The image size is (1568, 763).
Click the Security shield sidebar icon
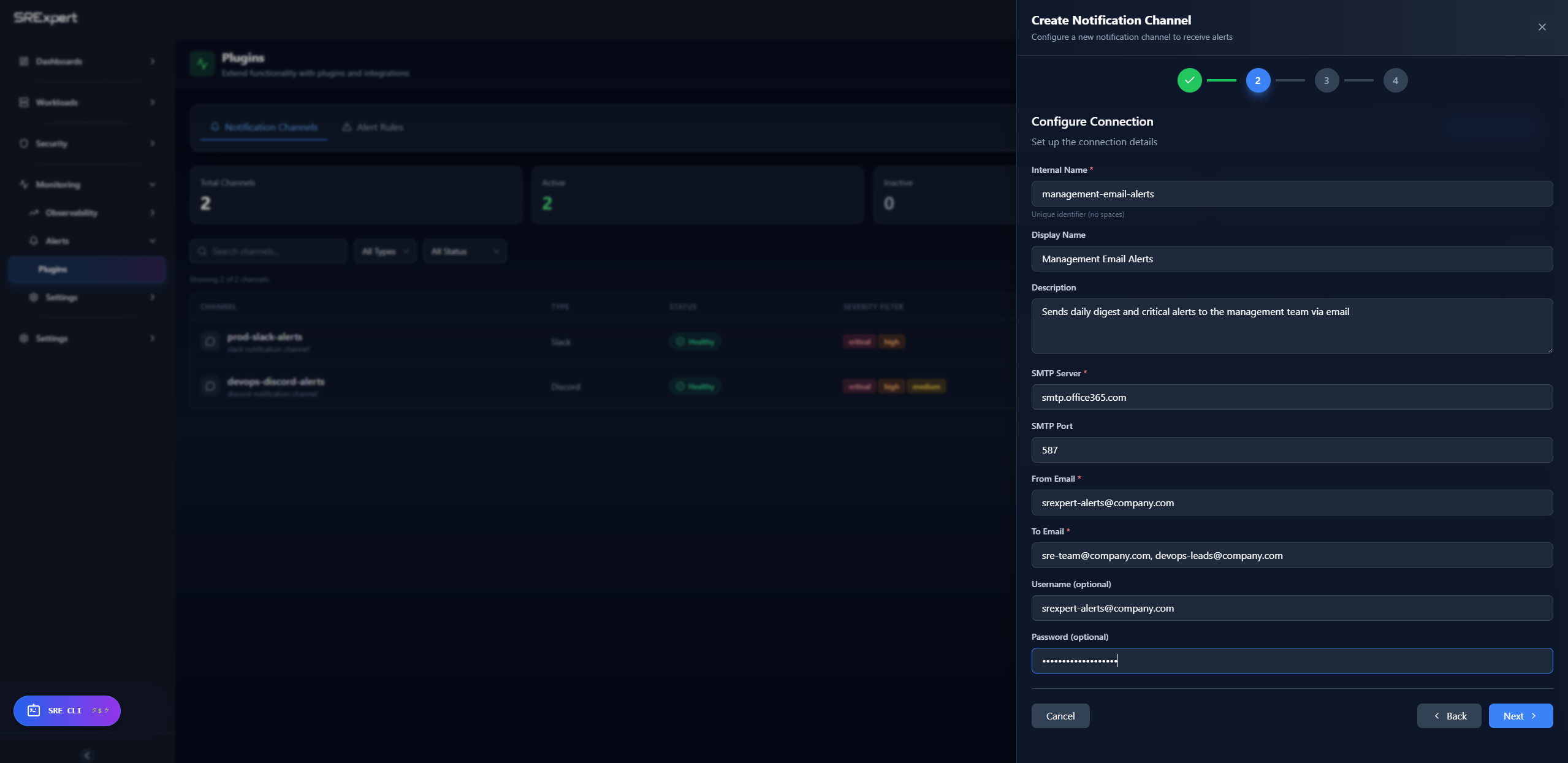pyautogui.click(x=24, y=143)
